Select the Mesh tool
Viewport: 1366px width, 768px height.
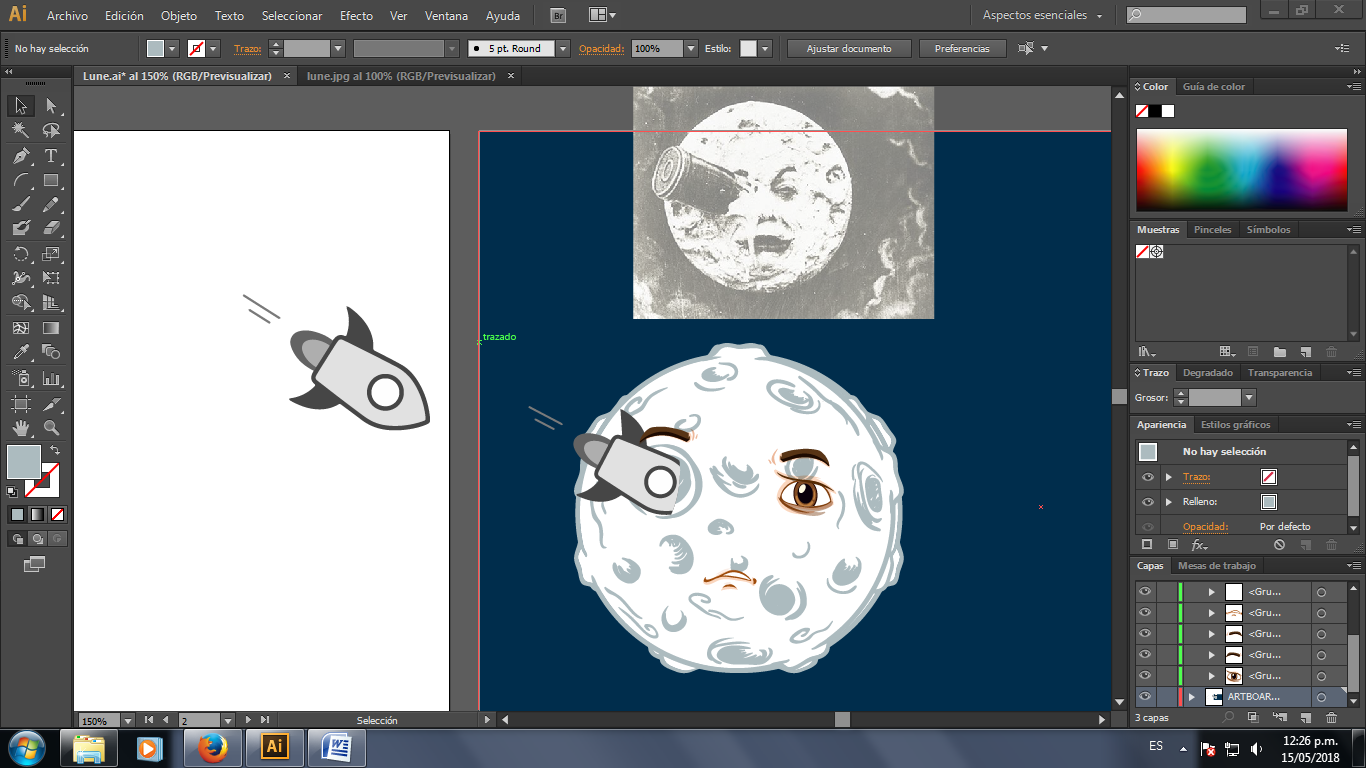tap(20, 328)
